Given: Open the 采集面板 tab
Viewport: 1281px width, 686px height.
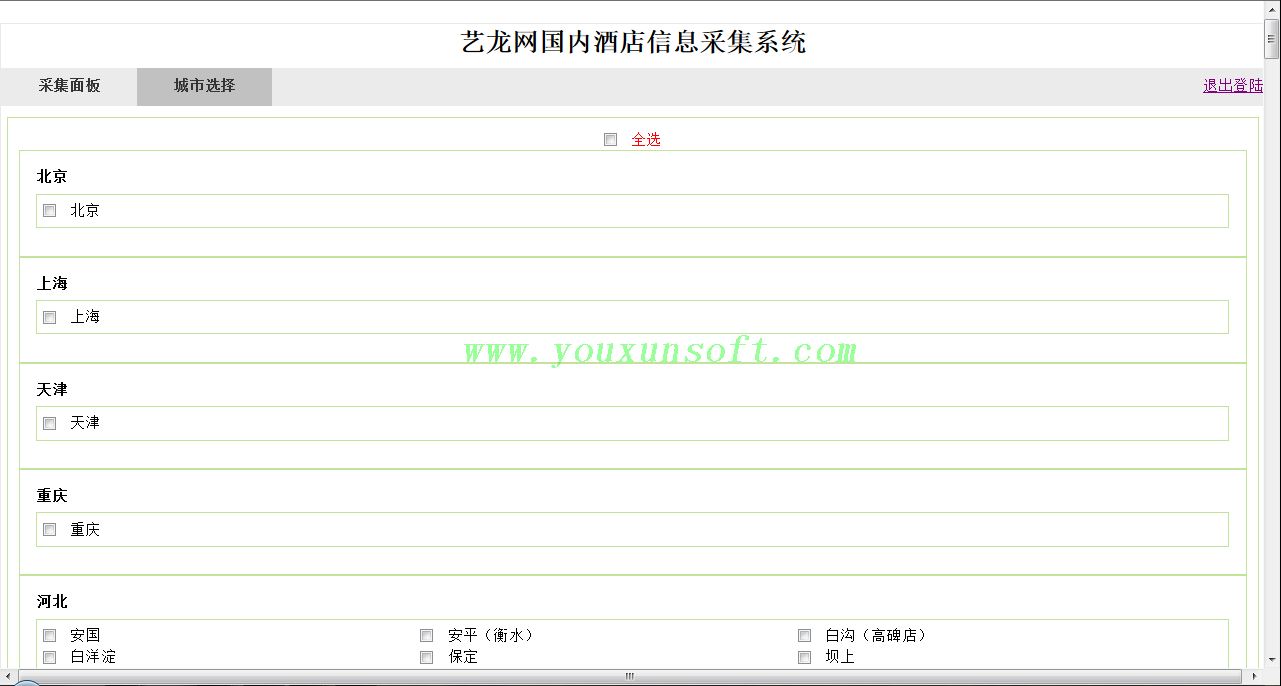Looking at the screenshot, I should 69,86.
